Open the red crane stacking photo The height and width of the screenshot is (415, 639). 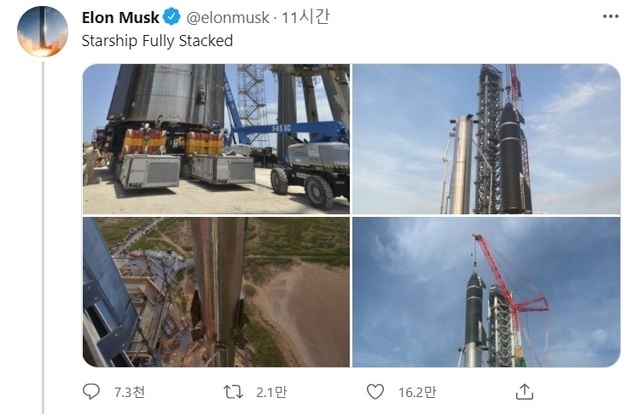[x=486, y=292]
